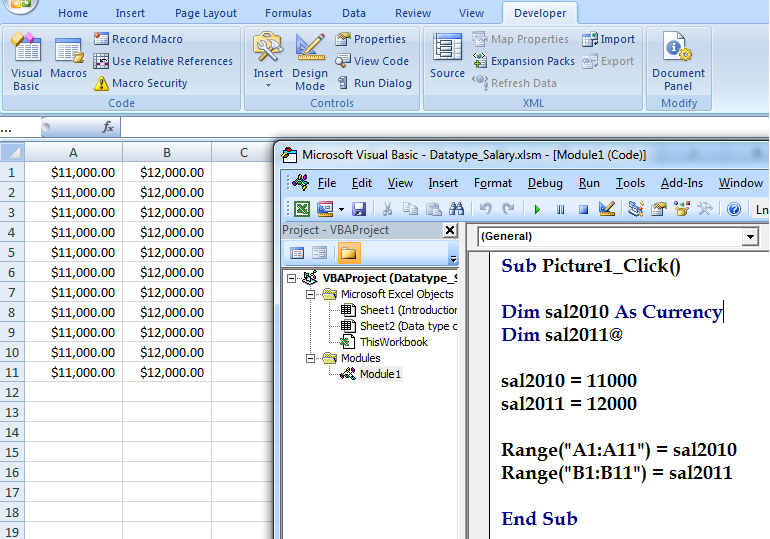Open the Insert UserForm dropdown arrow
Screen dimensions: 770x539
(x=341, y=210)
